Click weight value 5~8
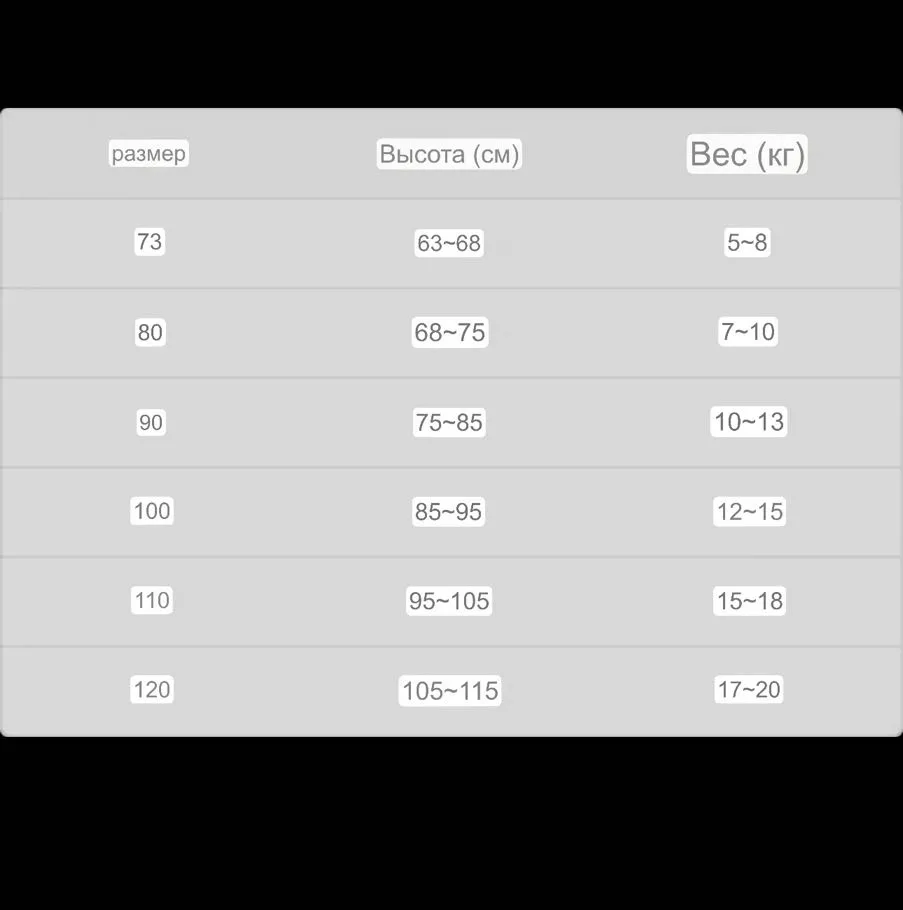Viewport: 903px width, 910px height. 747,242
